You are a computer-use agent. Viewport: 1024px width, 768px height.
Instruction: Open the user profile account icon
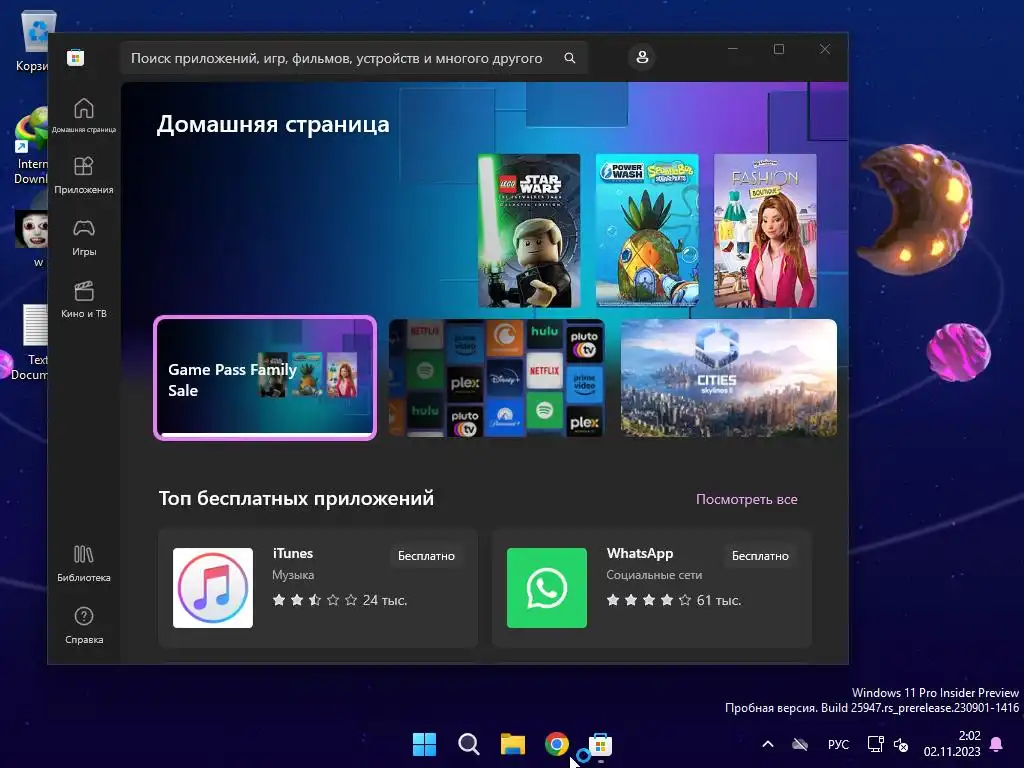[x=642, y=57]
